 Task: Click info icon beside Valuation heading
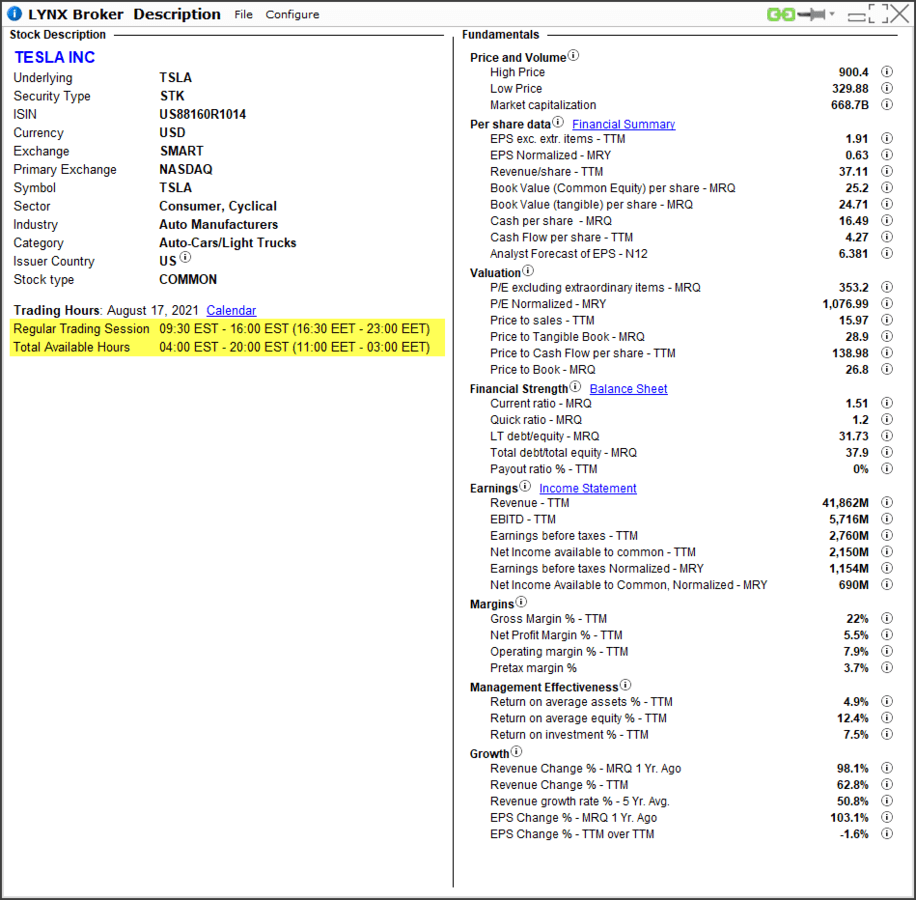[528, 271]
